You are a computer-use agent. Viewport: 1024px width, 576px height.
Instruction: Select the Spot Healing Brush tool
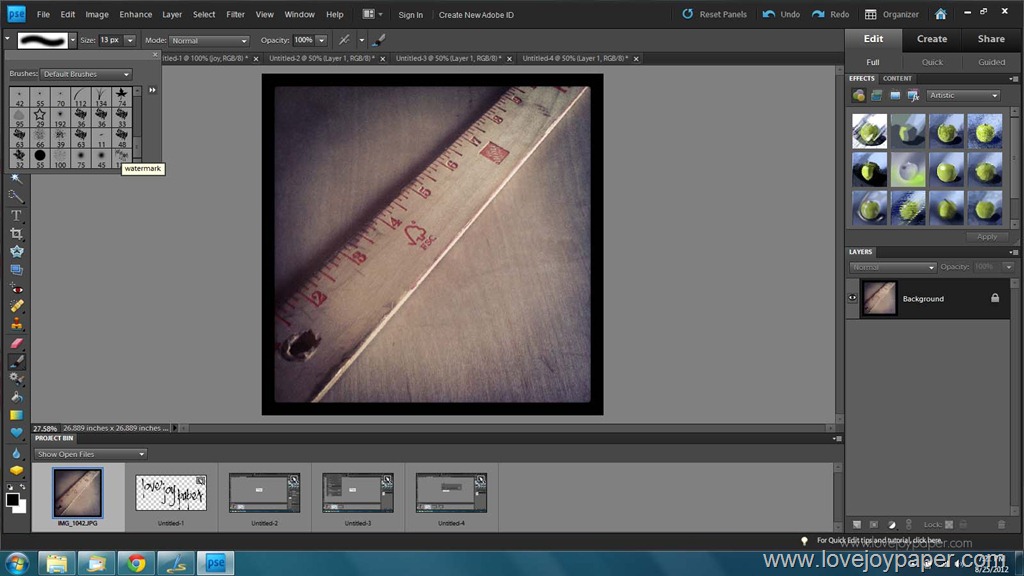[x=16, y=306]
